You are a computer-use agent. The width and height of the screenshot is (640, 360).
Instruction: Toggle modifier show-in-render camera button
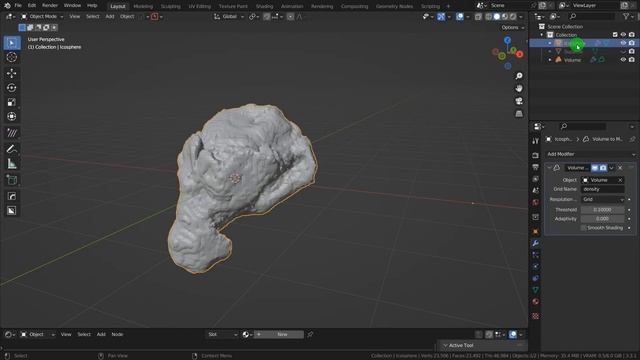603,168
